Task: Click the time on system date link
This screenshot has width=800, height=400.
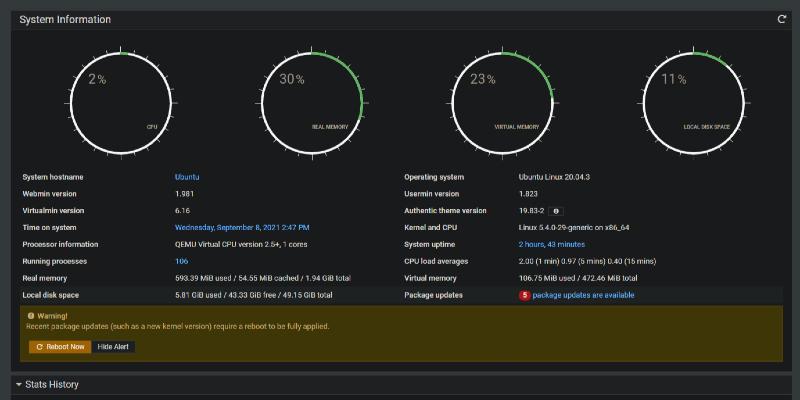Action: tap(242, 228)
